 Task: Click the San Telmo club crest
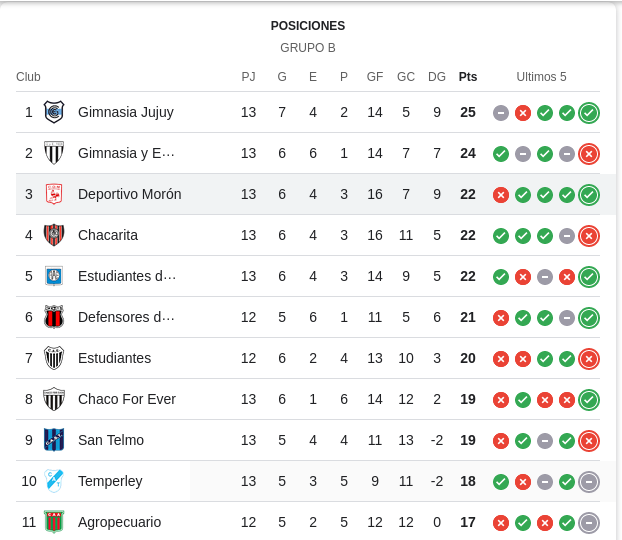click(54, 440)
